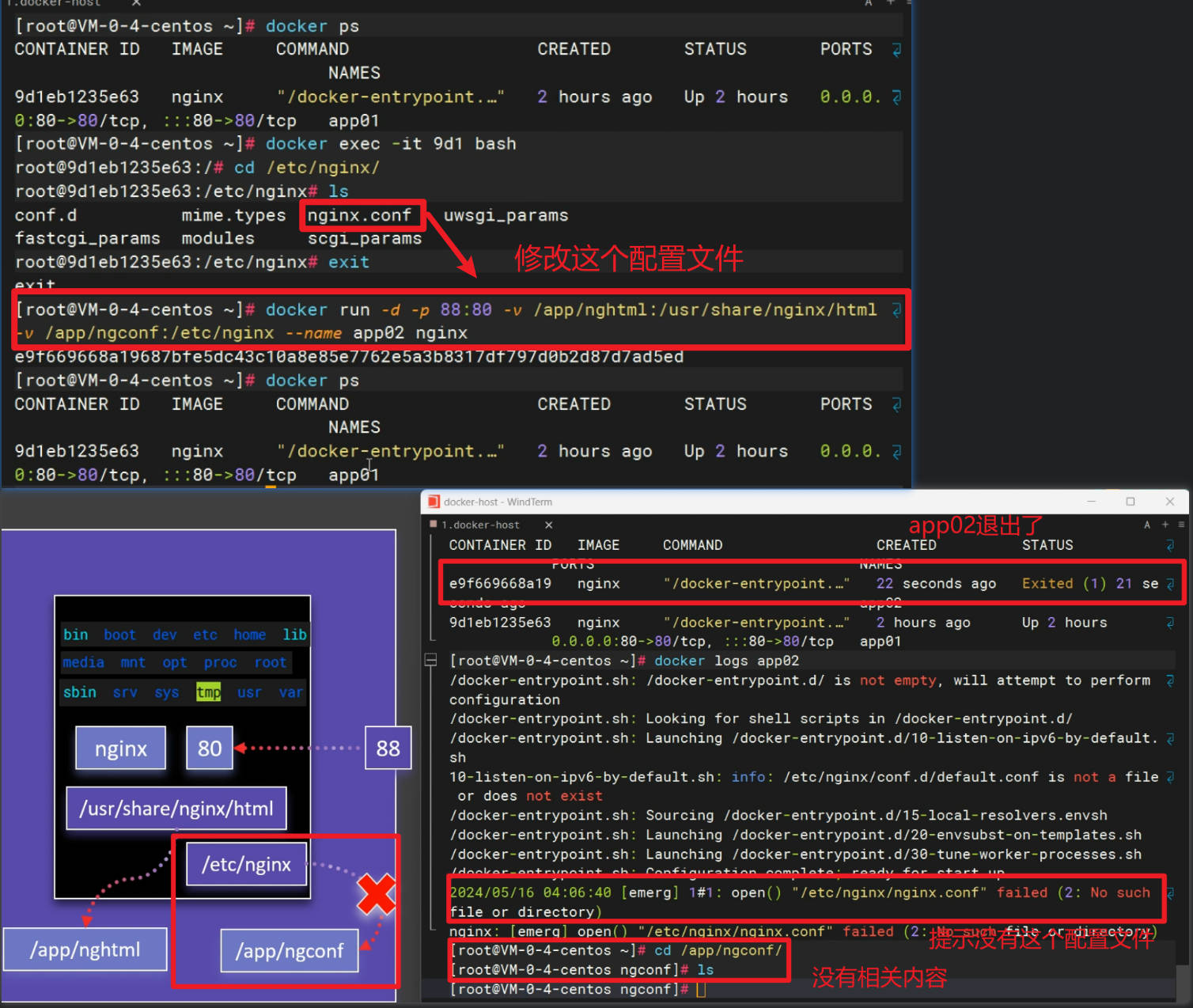The width and height of the screenshot is (1193, 1008).
Task: Click the scgi_params file name
Action: coord(365,239)
